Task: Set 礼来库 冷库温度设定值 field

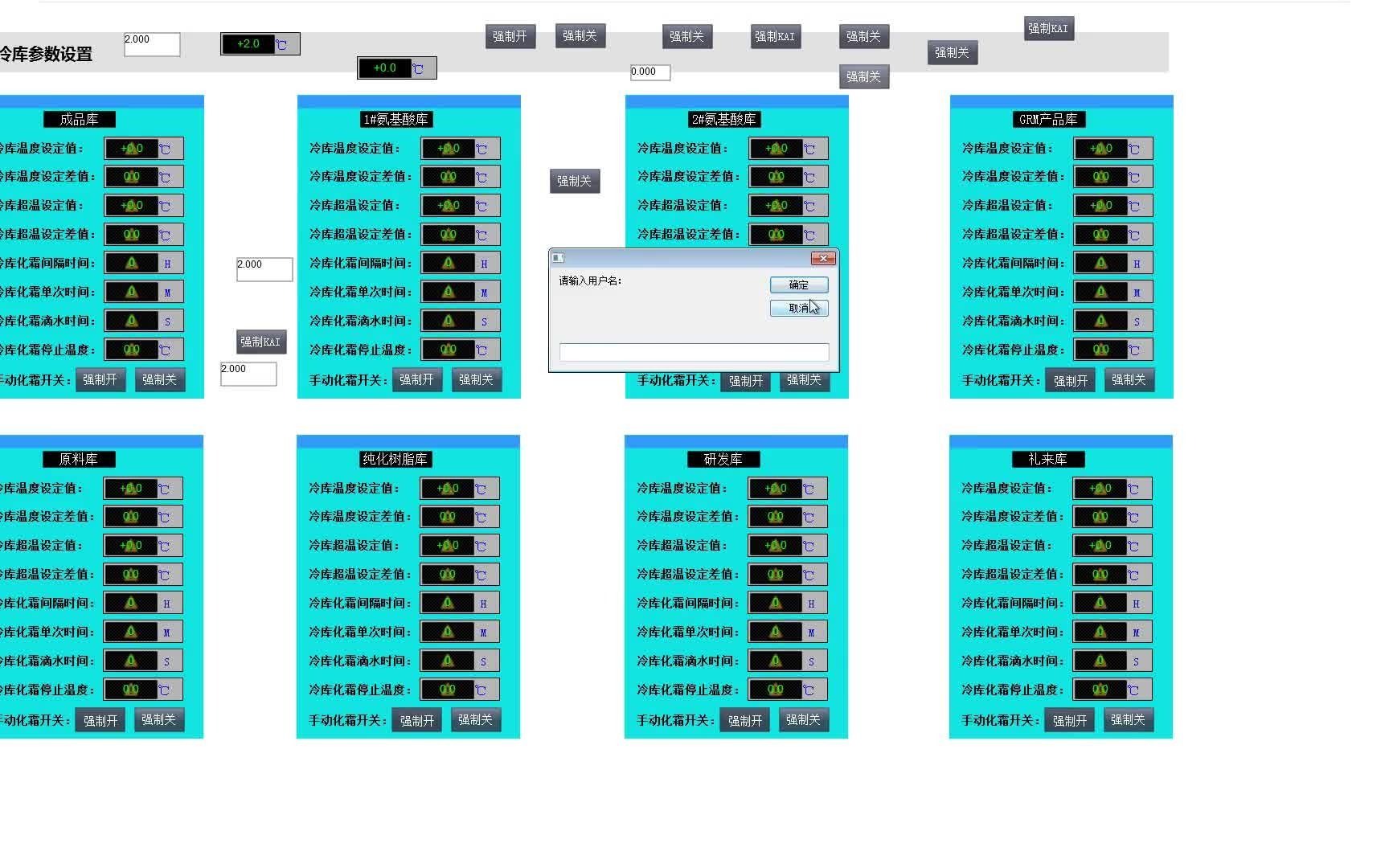Action: pyautogui.click(x=1112, y=488)
